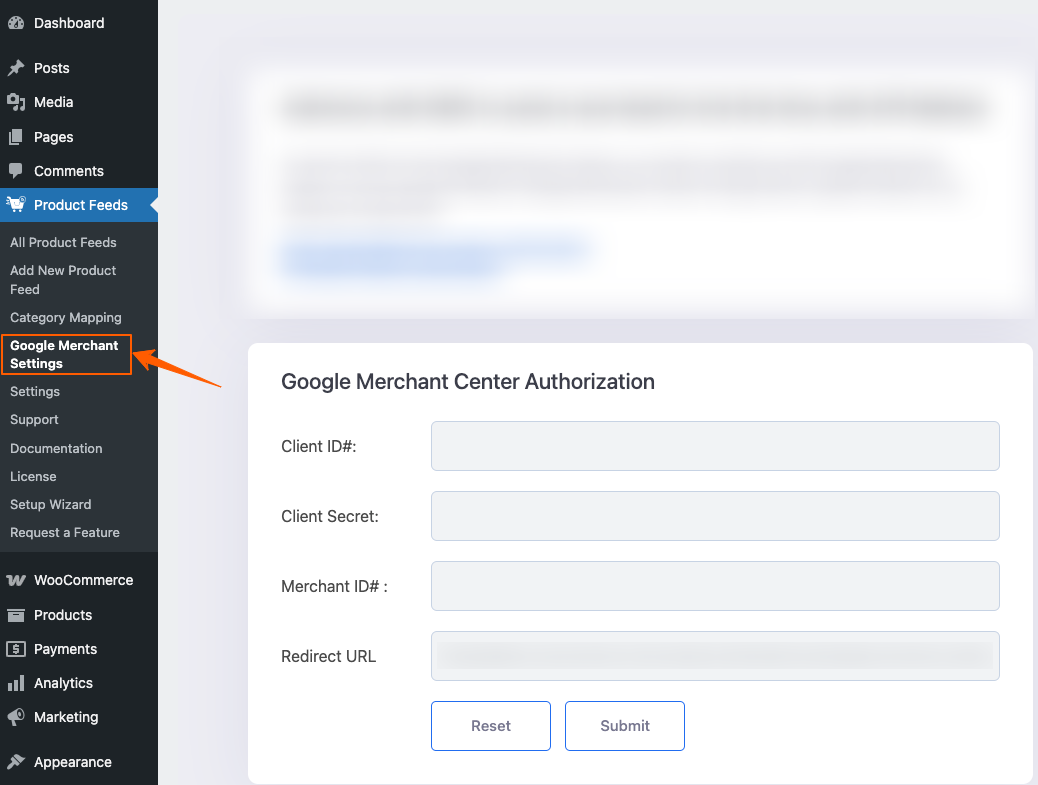Click the Client Secret label
This screenshot has width=1038, height=785.
[x=330, y=516]
